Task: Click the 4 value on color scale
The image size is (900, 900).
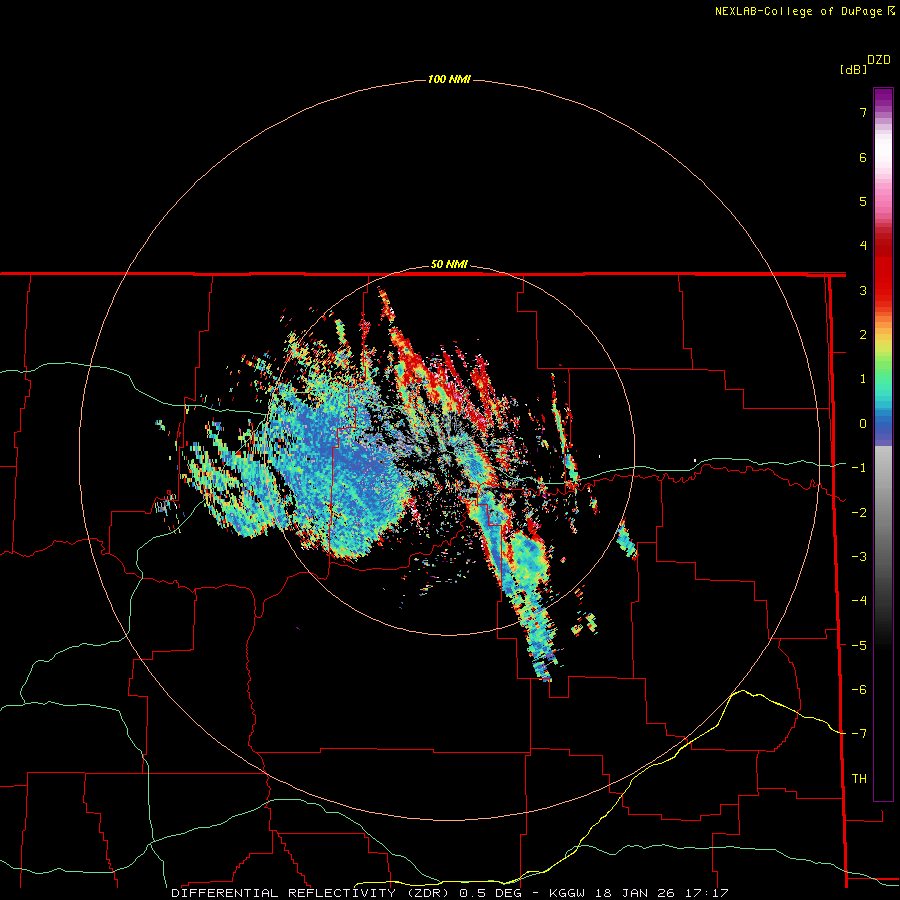Action: click(x=863, y=246)
